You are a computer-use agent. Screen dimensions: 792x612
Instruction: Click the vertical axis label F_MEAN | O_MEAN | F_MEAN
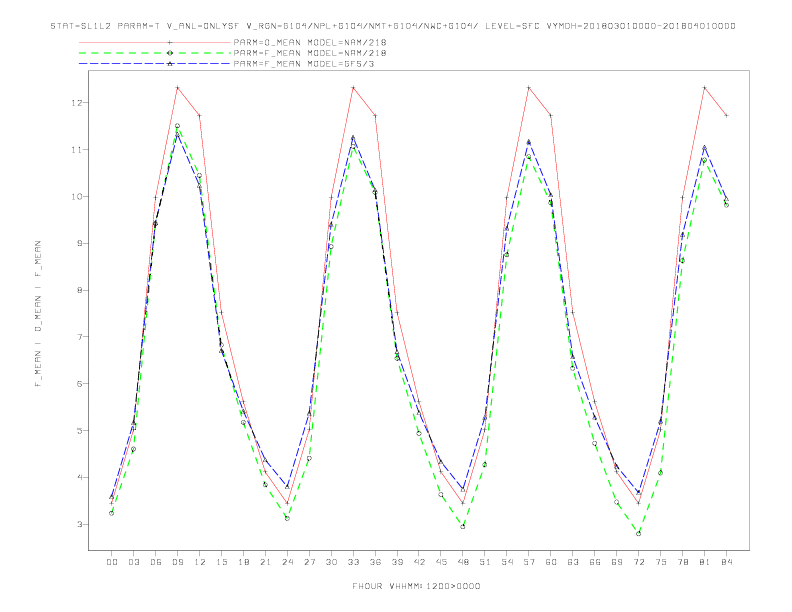[38, 314]
